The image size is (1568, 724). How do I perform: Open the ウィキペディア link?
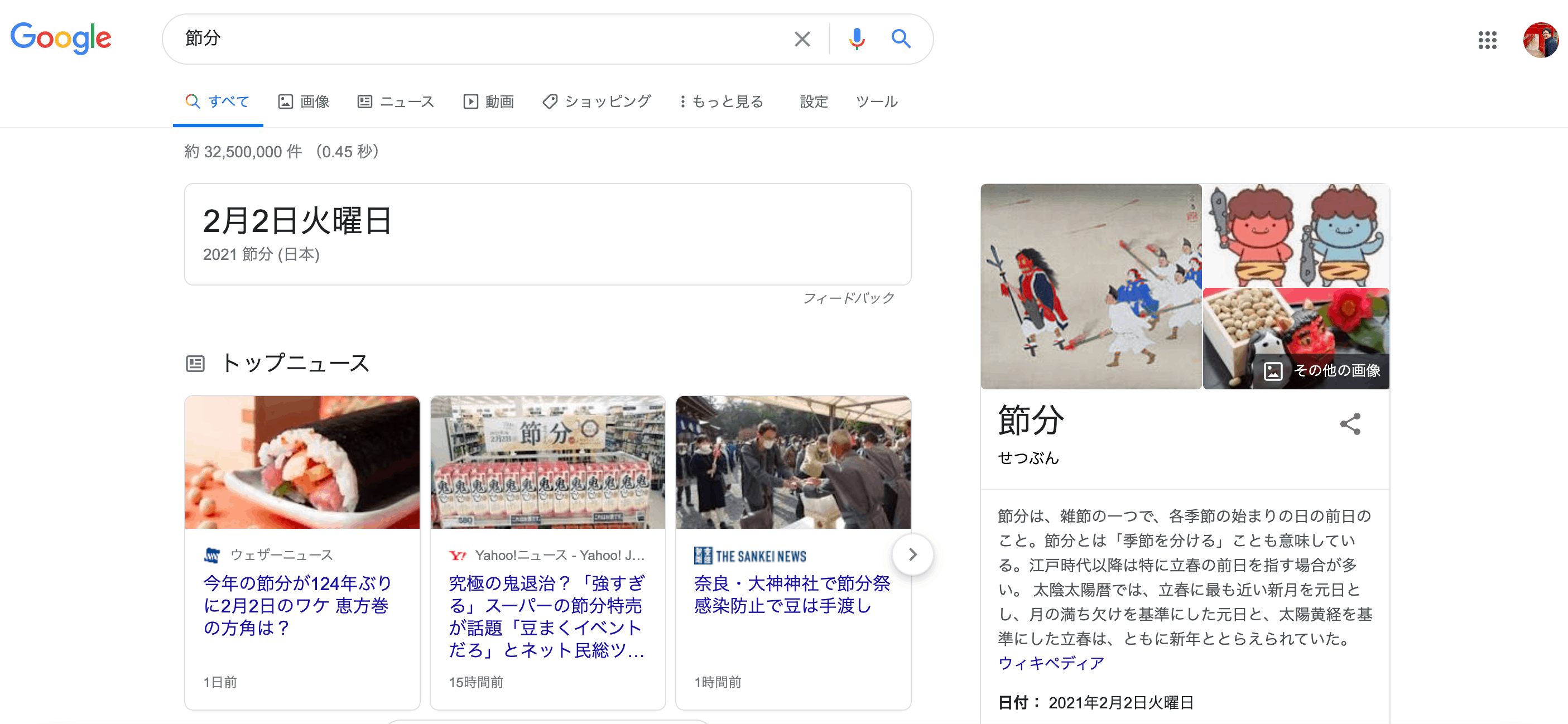(x=1051, y=663)
